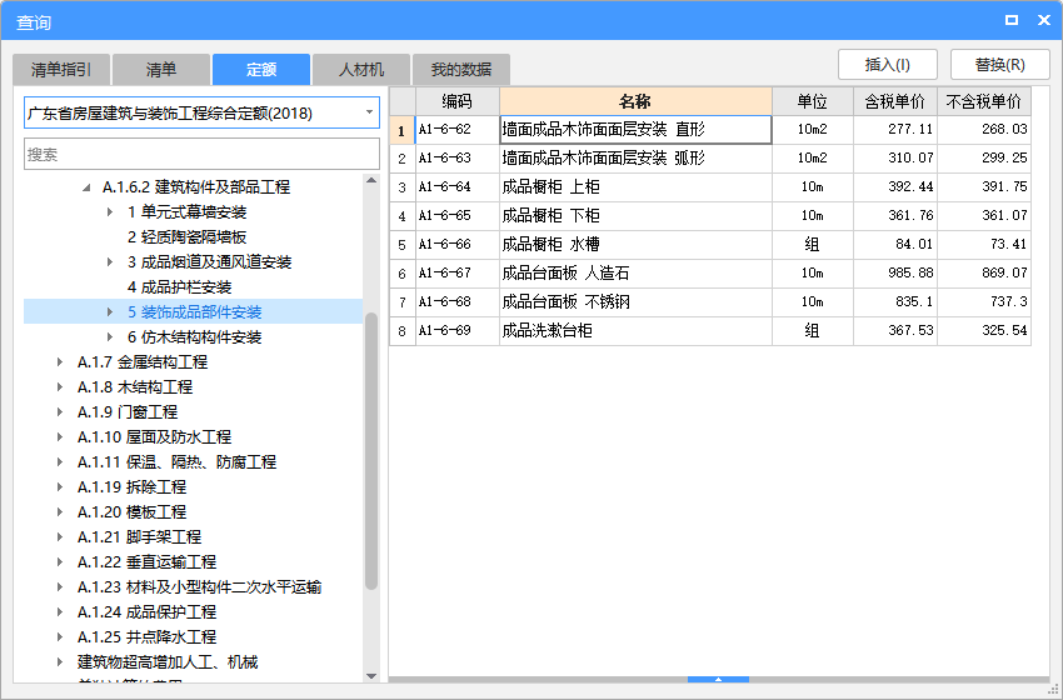The height and width of the screenshot is (700, 1063).
Task: Expand the A.1.9 门窗工程 node
Action: [60, 412]
